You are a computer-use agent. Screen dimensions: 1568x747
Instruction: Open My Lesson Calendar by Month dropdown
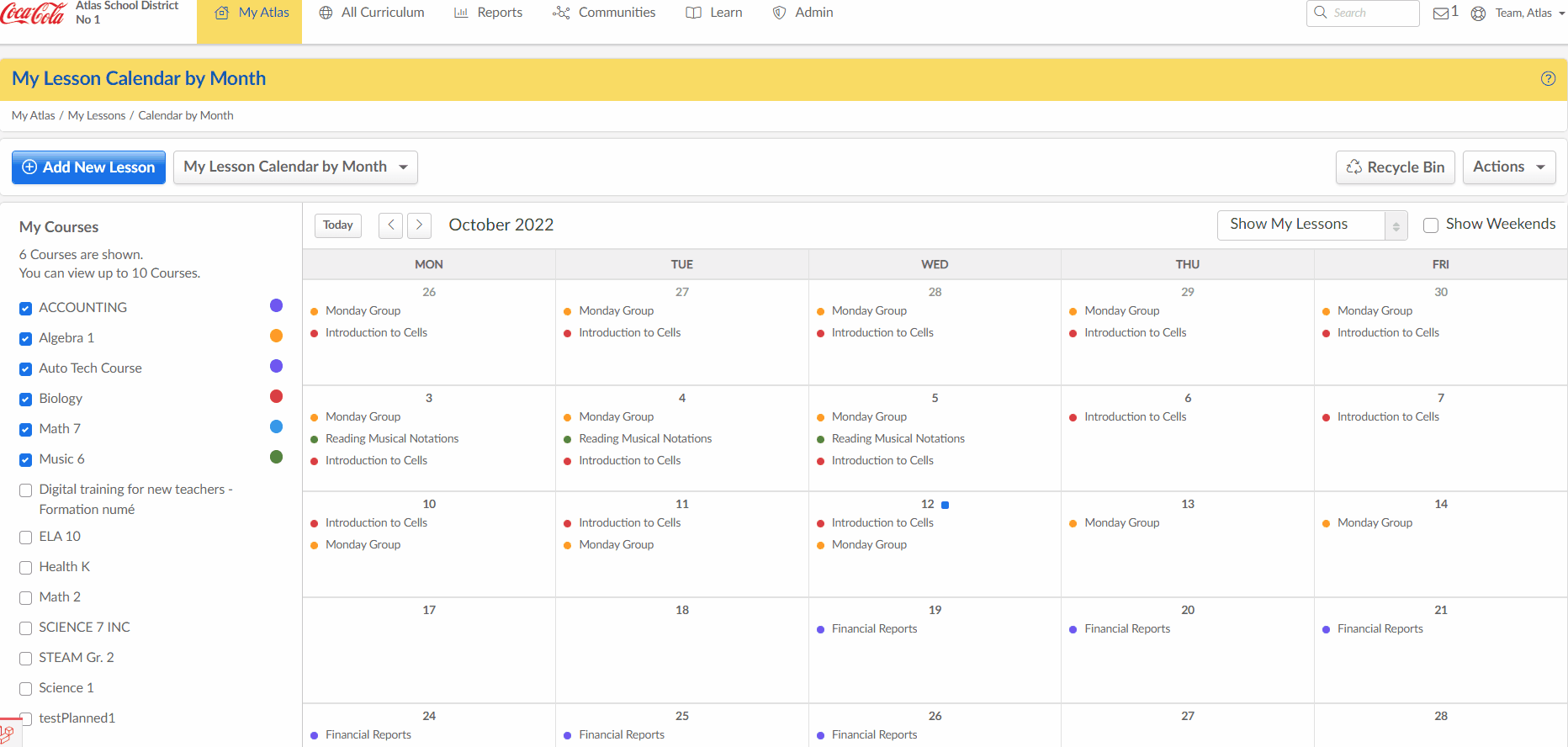(x=295, y=167)
